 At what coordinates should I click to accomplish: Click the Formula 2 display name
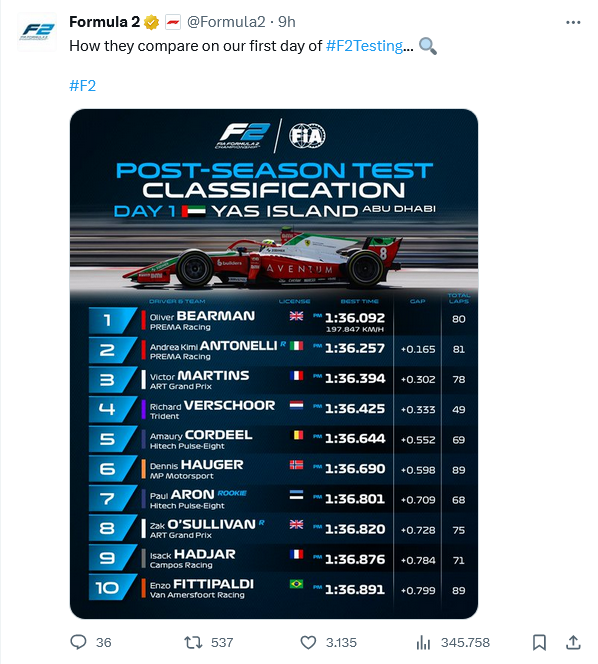click(x=104, y=22)
